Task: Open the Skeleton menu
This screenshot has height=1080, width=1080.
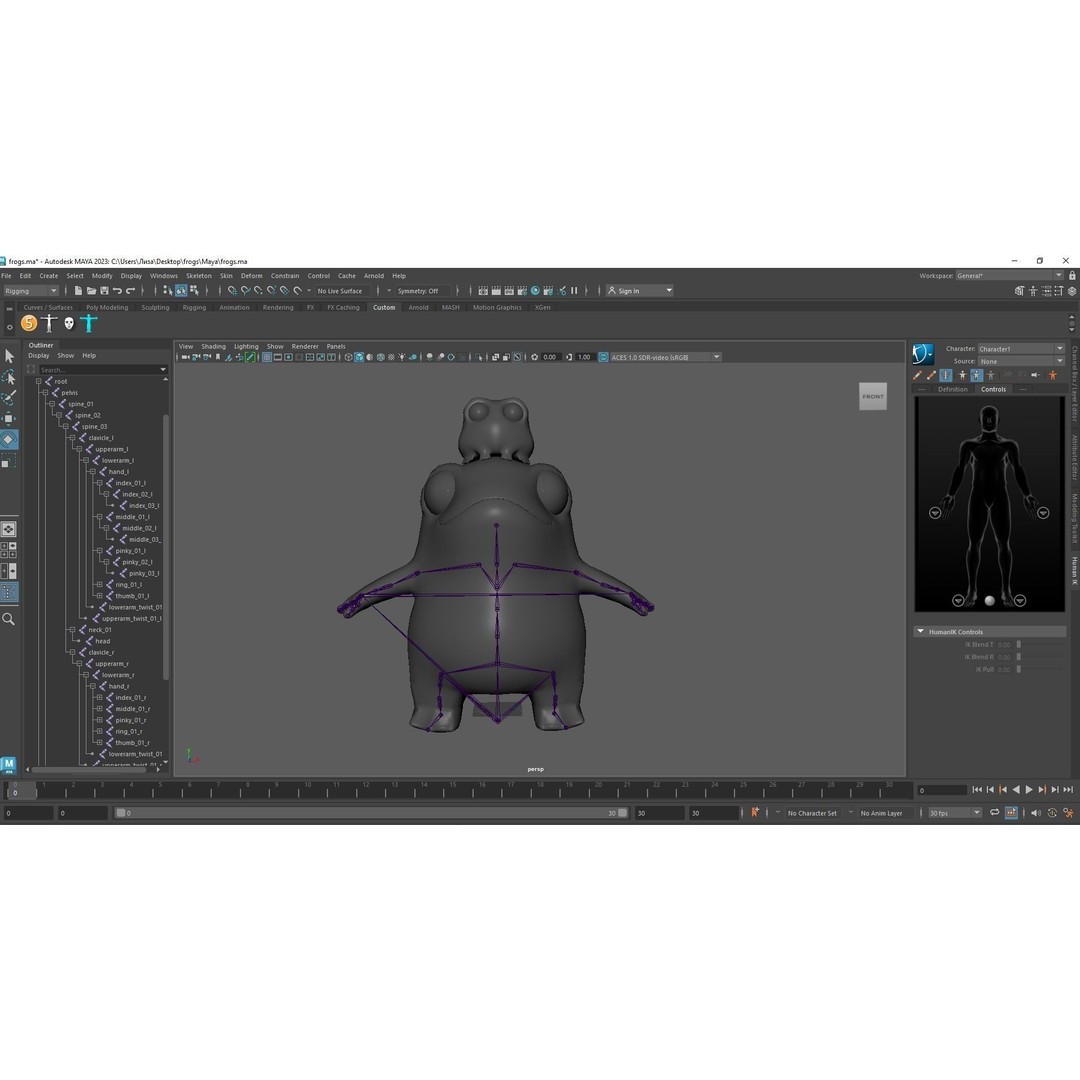Action: pos(198,276)
